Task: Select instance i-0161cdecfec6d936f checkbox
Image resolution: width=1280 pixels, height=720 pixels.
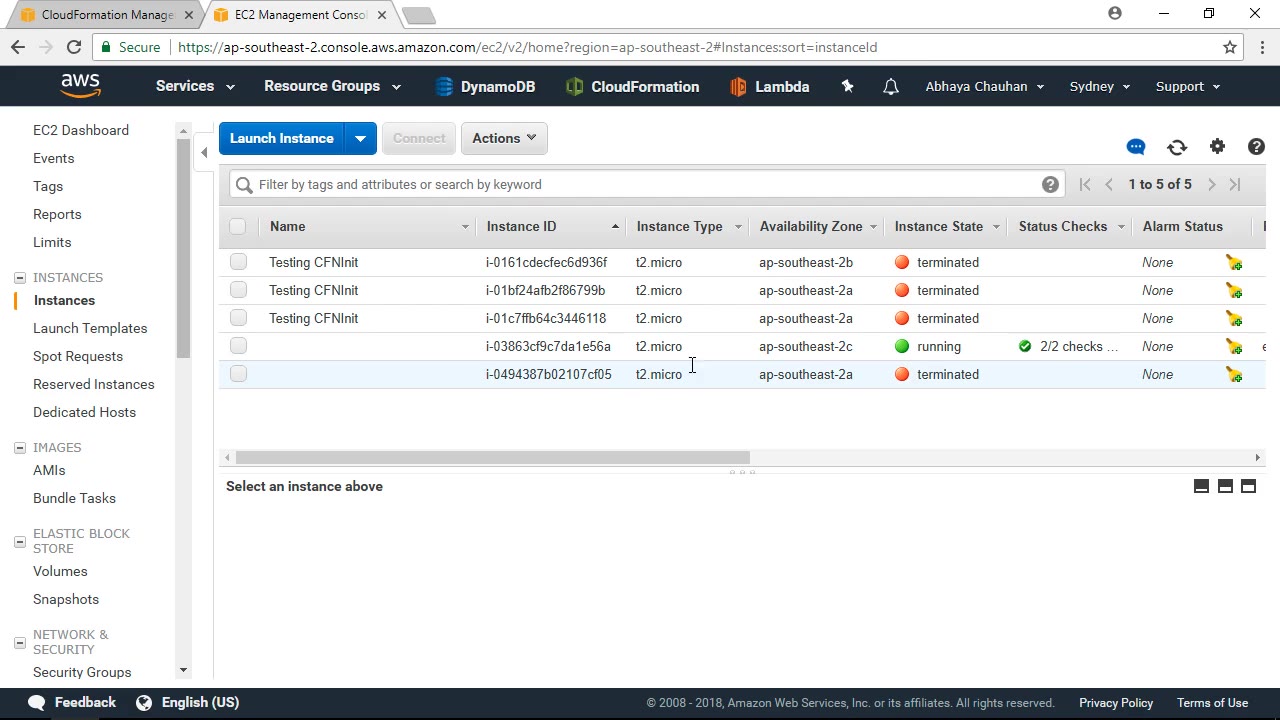Action: (x=238, y=262)
